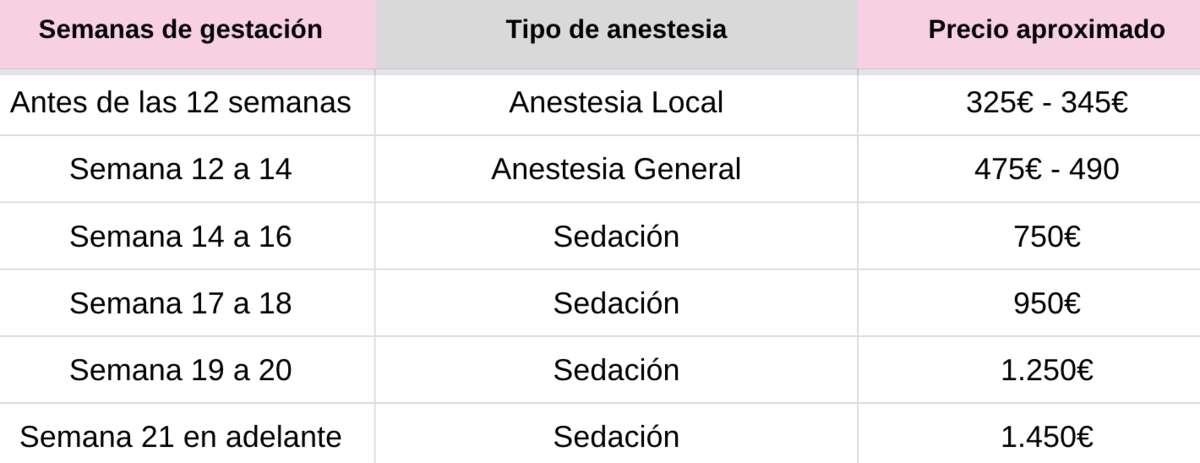Viewport: 1200px width, 463px height.
Task: Select the 'Antes de las 12 semanas' cell
Action: 181,102
